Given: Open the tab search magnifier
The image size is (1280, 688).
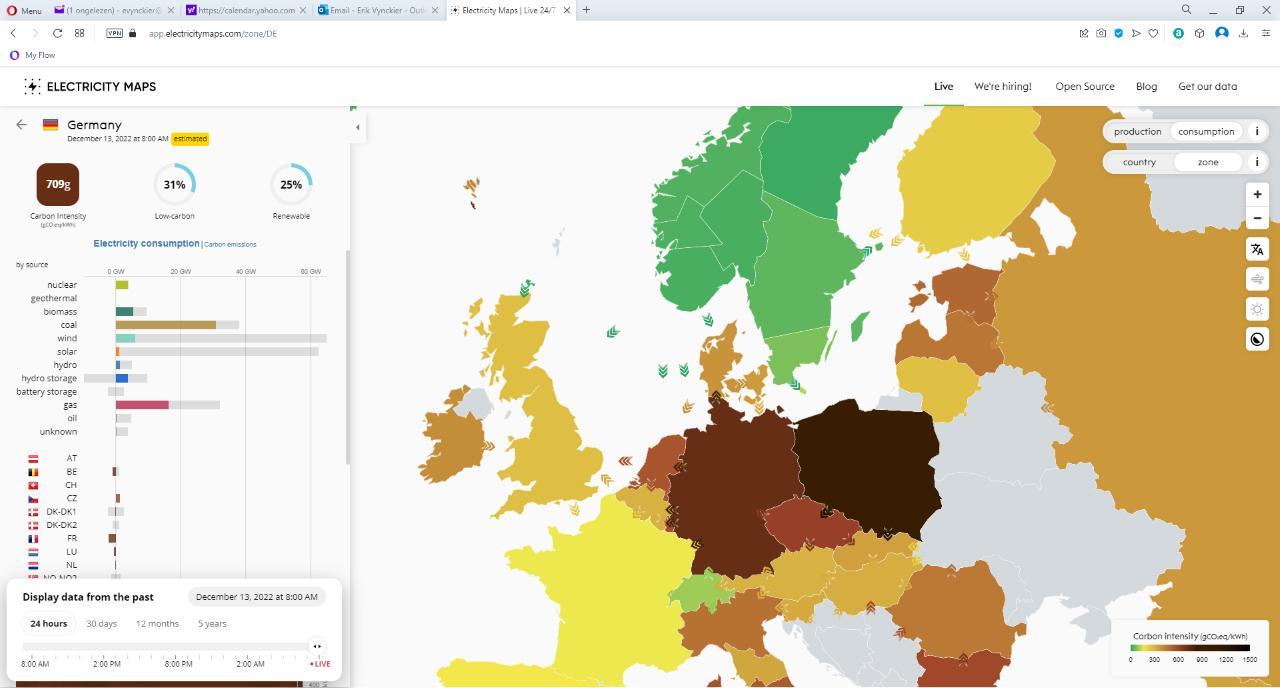Looking at the screenshot, I should click(x=1186, y=10).
